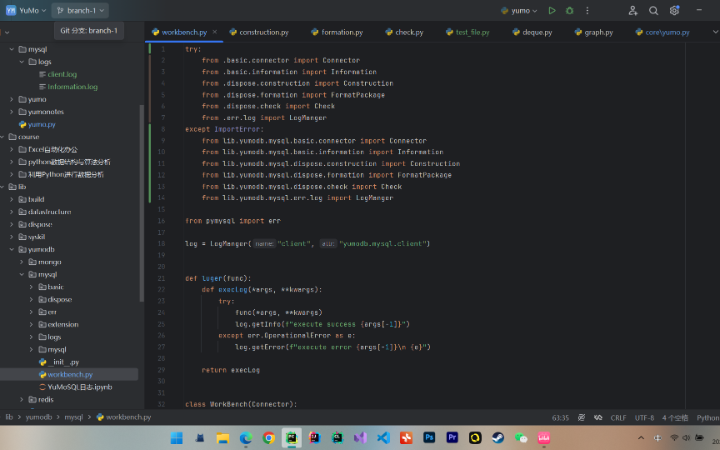Click the volume icon in the system tray
Image resolution: width=720 pixels, height=450 pixels.
coord(686,438)
